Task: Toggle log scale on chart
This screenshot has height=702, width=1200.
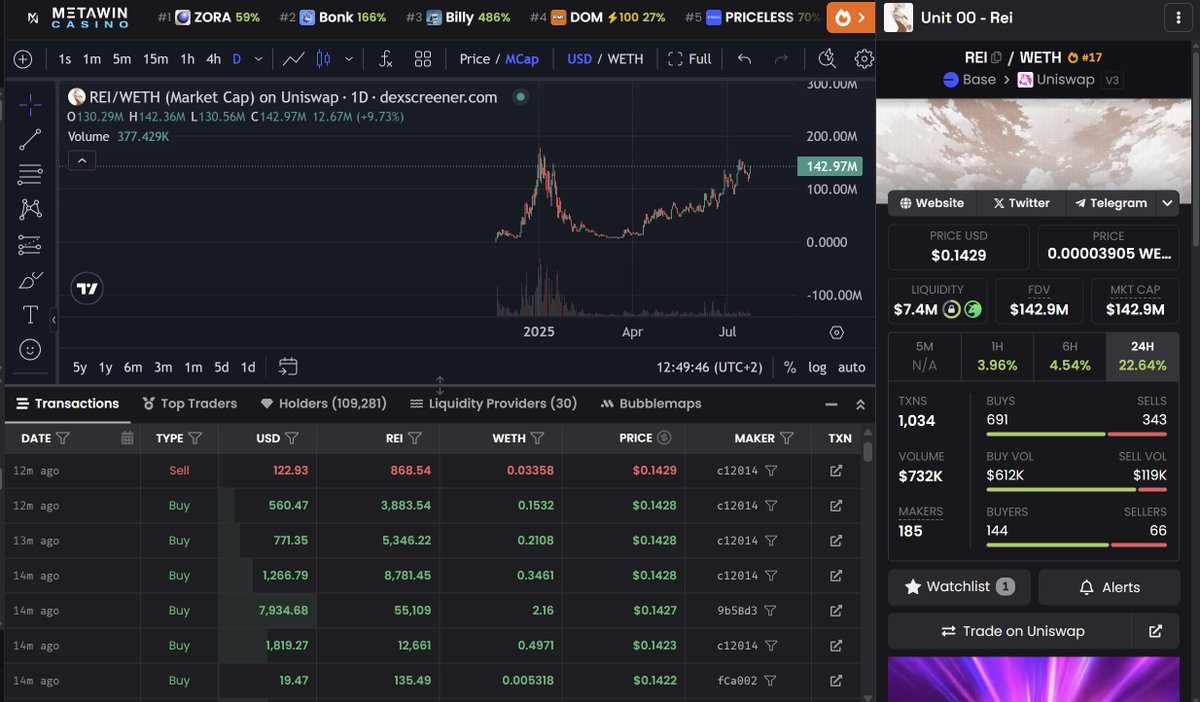Action: click(818, 367)
